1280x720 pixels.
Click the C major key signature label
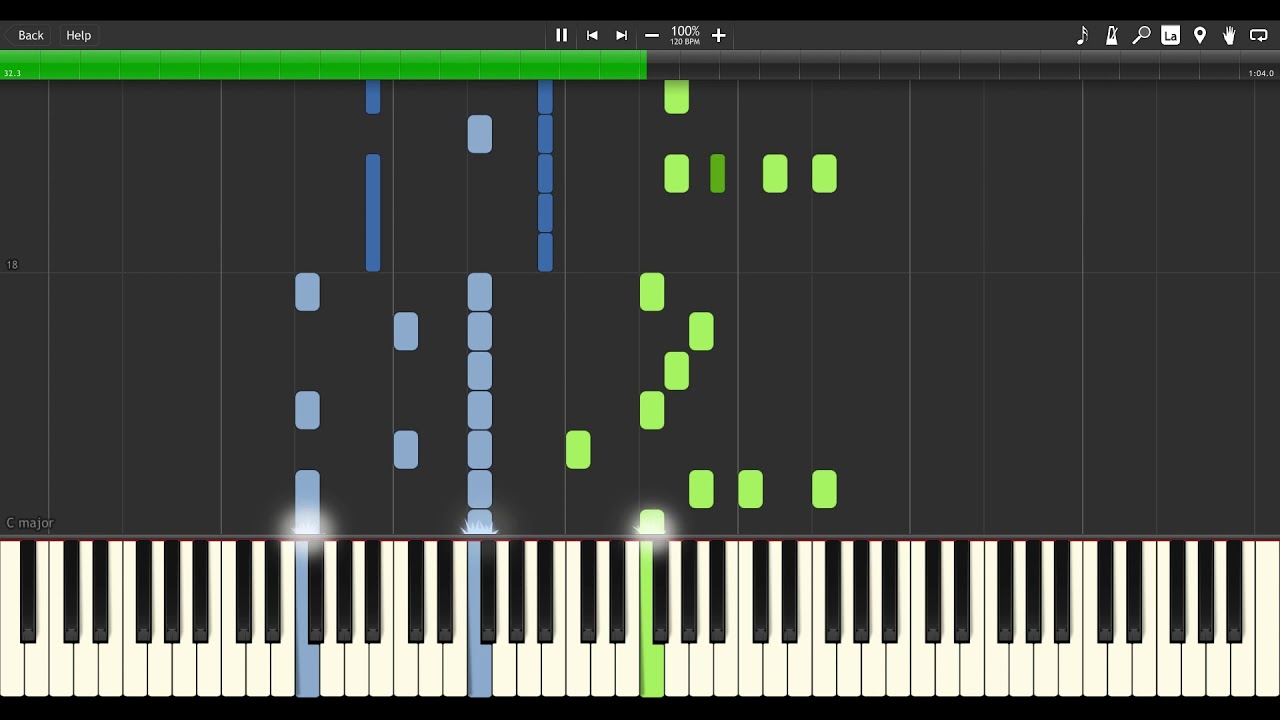click(30, 523)
